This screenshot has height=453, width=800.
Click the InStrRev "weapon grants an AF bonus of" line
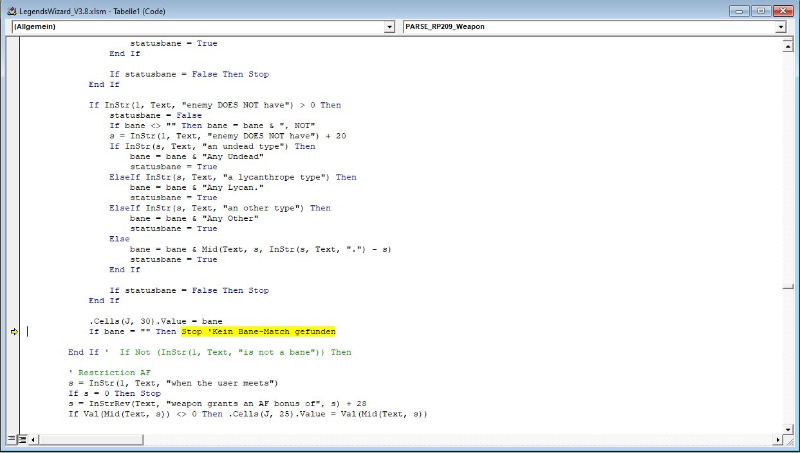[x=217, y=404]
